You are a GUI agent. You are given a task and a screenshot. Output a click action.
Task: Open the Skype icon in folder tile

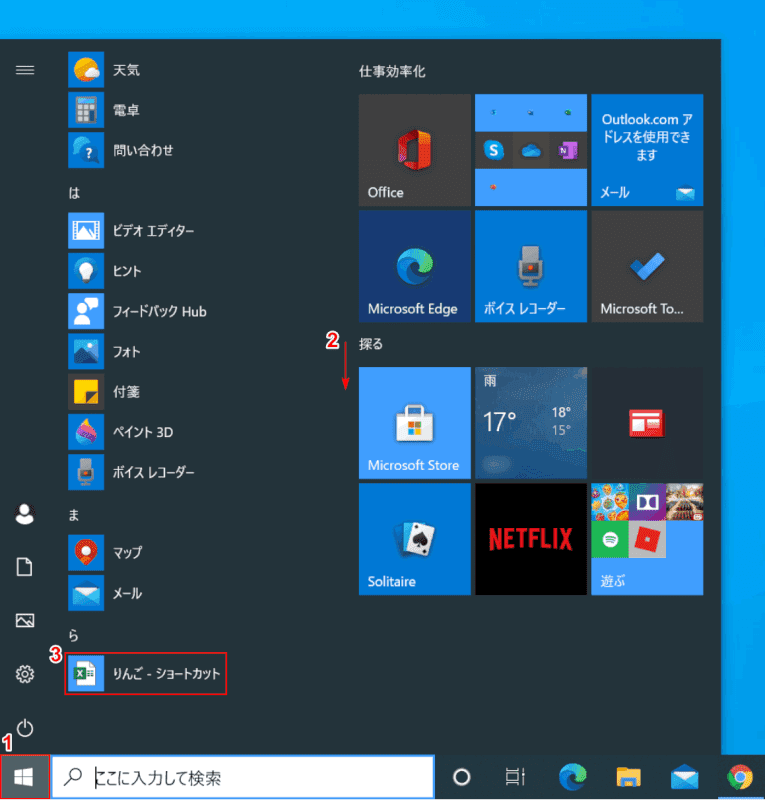tap(493, 150)
